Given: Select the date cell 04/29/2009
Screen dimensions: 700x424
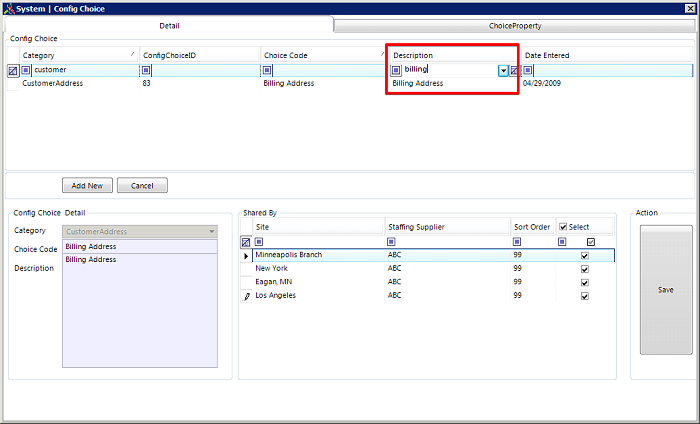Looking at the screenshot, I should click(x=608, y=83).
